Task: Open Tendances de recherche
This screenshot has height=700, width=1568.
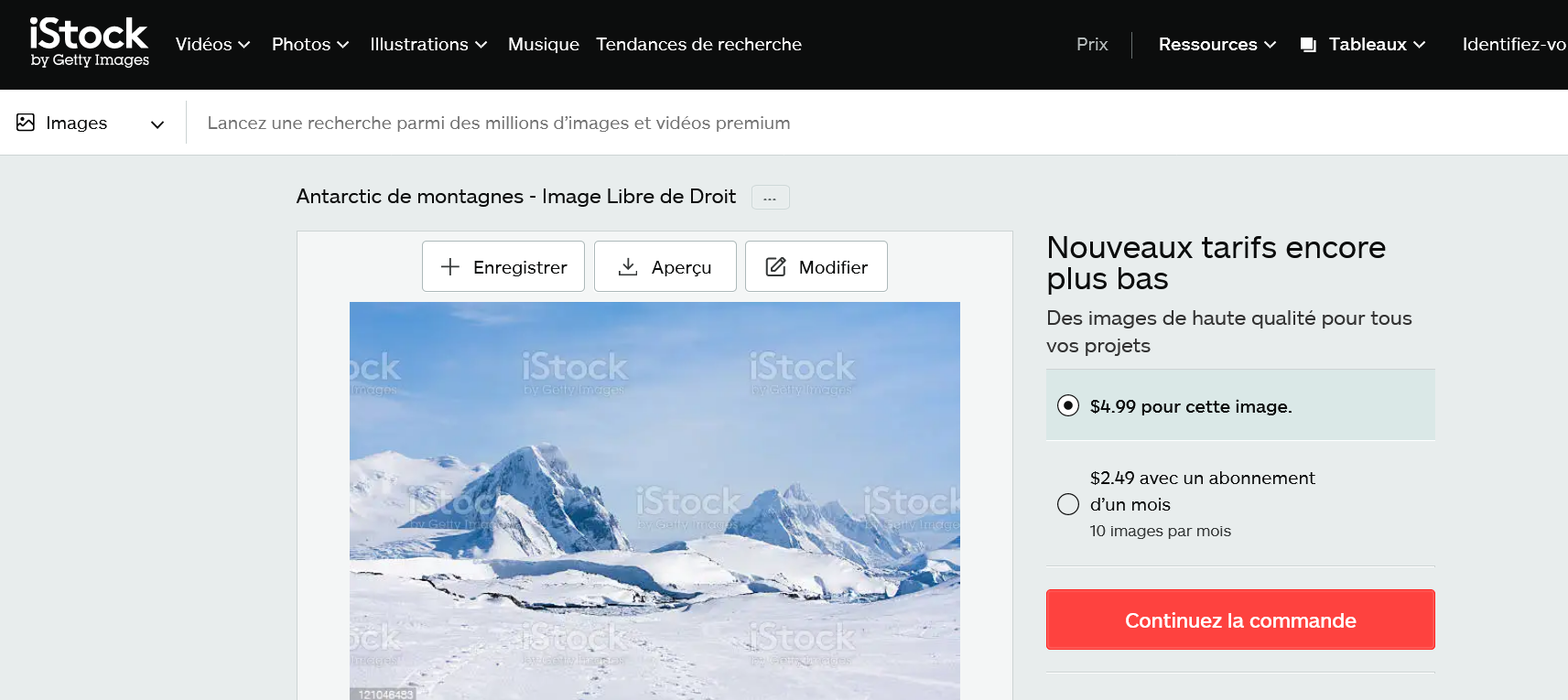Action: point(698,44)
